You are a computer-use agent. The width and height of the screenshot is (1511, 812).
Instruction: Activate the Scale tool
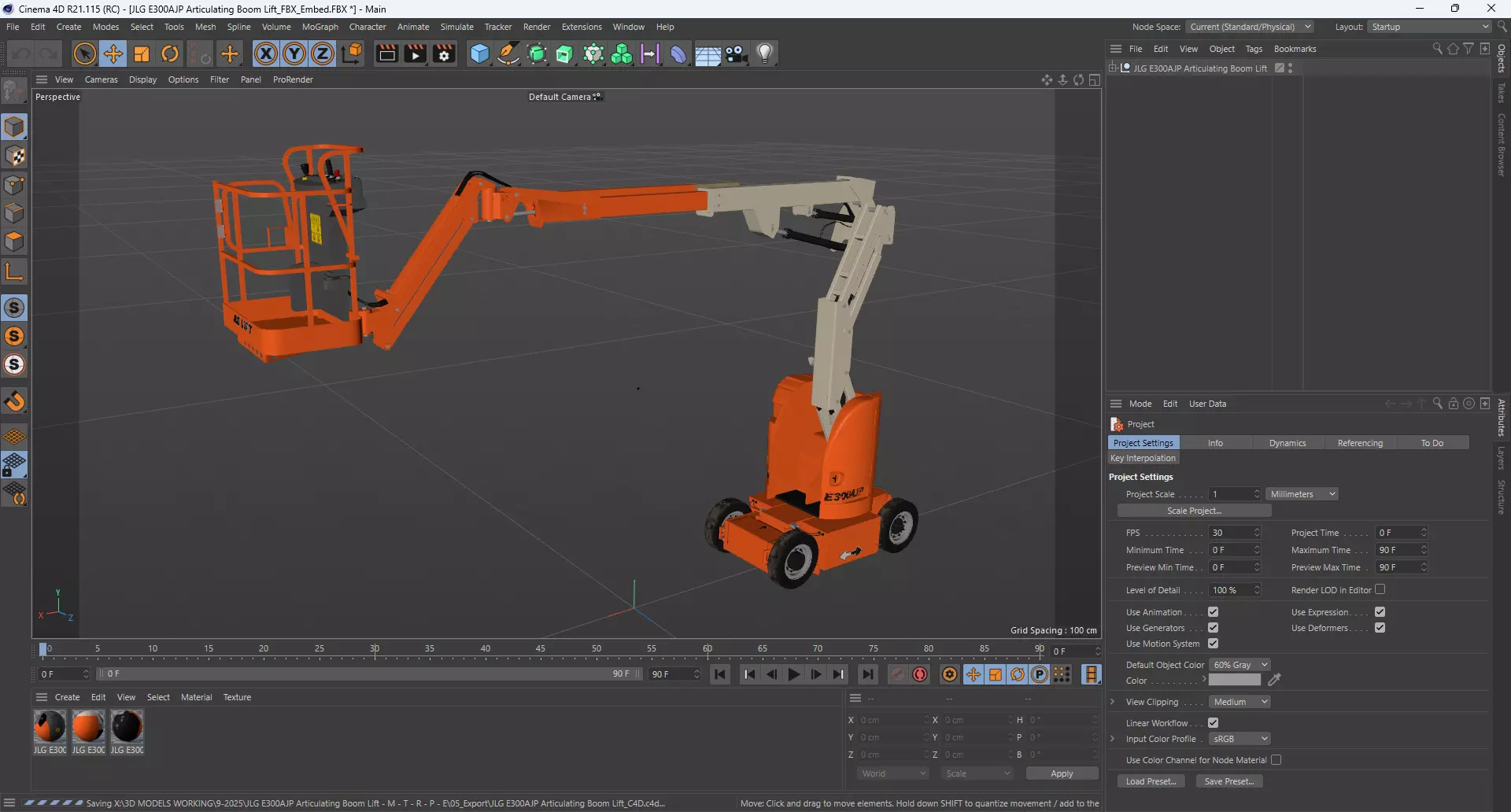142,54
